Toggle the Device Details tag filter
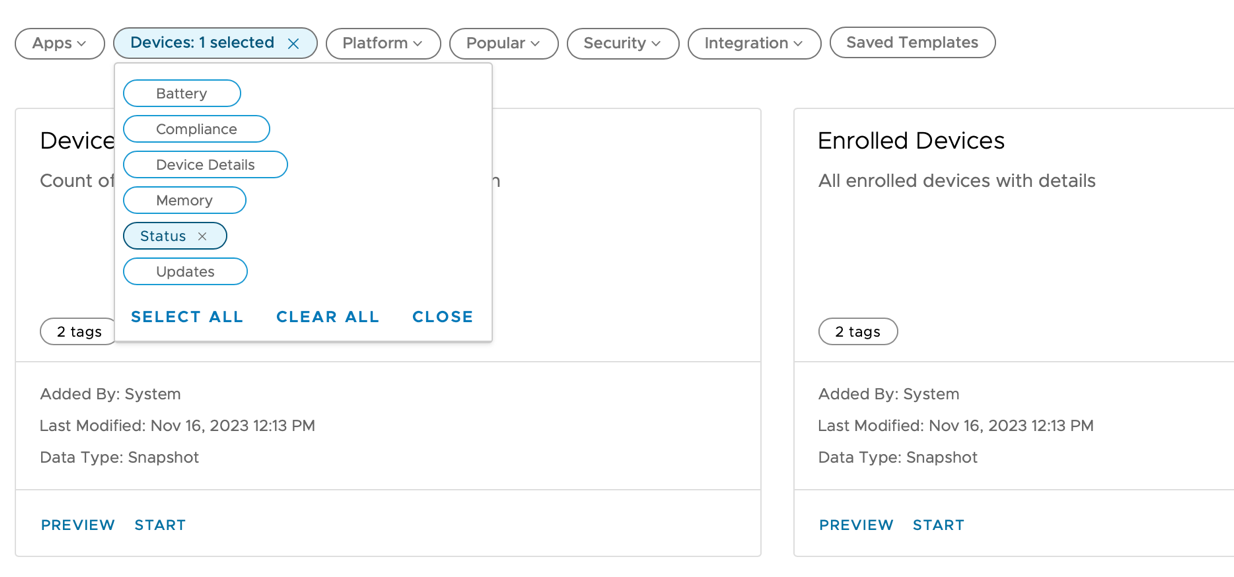1234x577 pixels. tap(205, 165)
